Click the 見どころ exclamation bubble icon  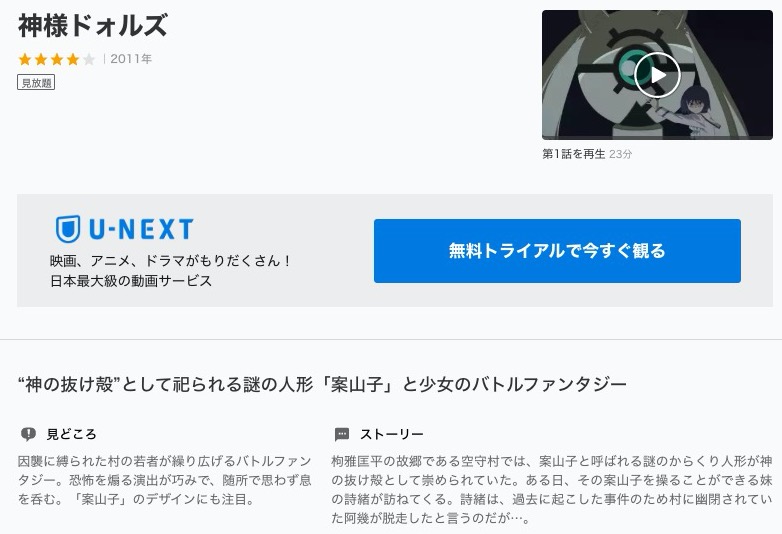pos(28,434)
